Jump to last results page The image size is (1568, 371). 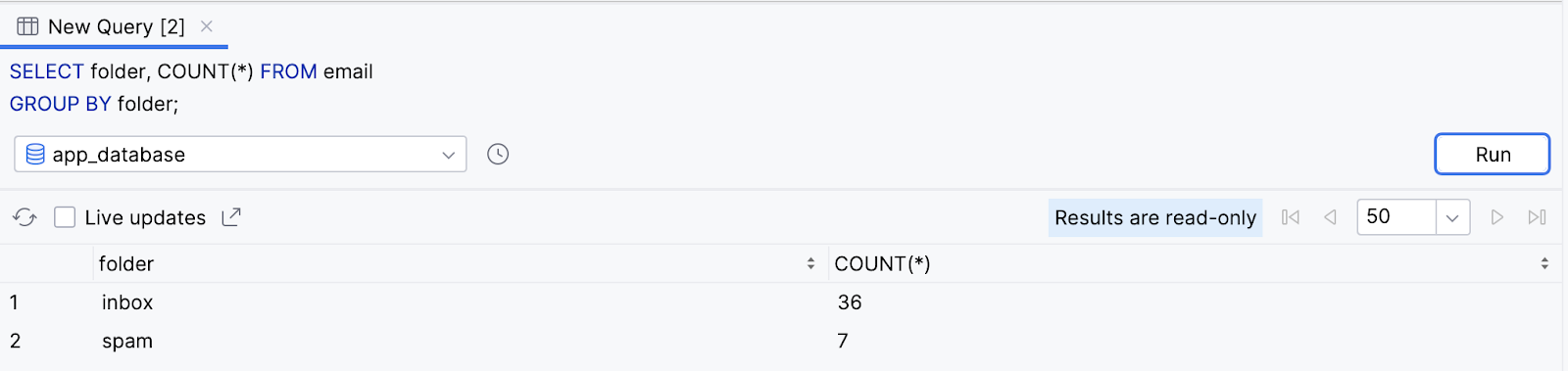(1537, 217)
